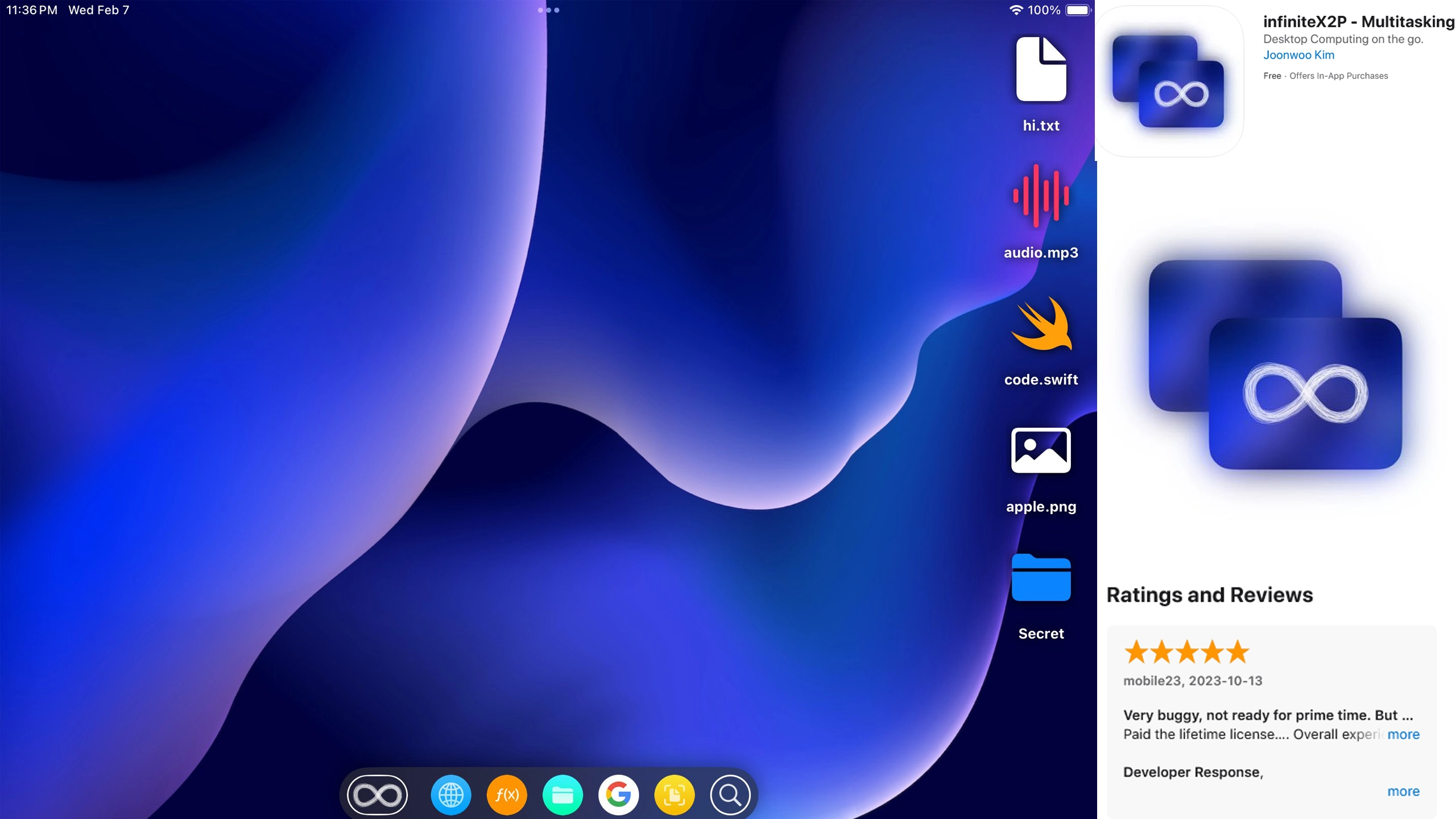The width and height of the screenshot is (1456, 819).
Task: Click 'mobile23, 2023-10-13' reviewer line
Action: (x=1192, y=681)
